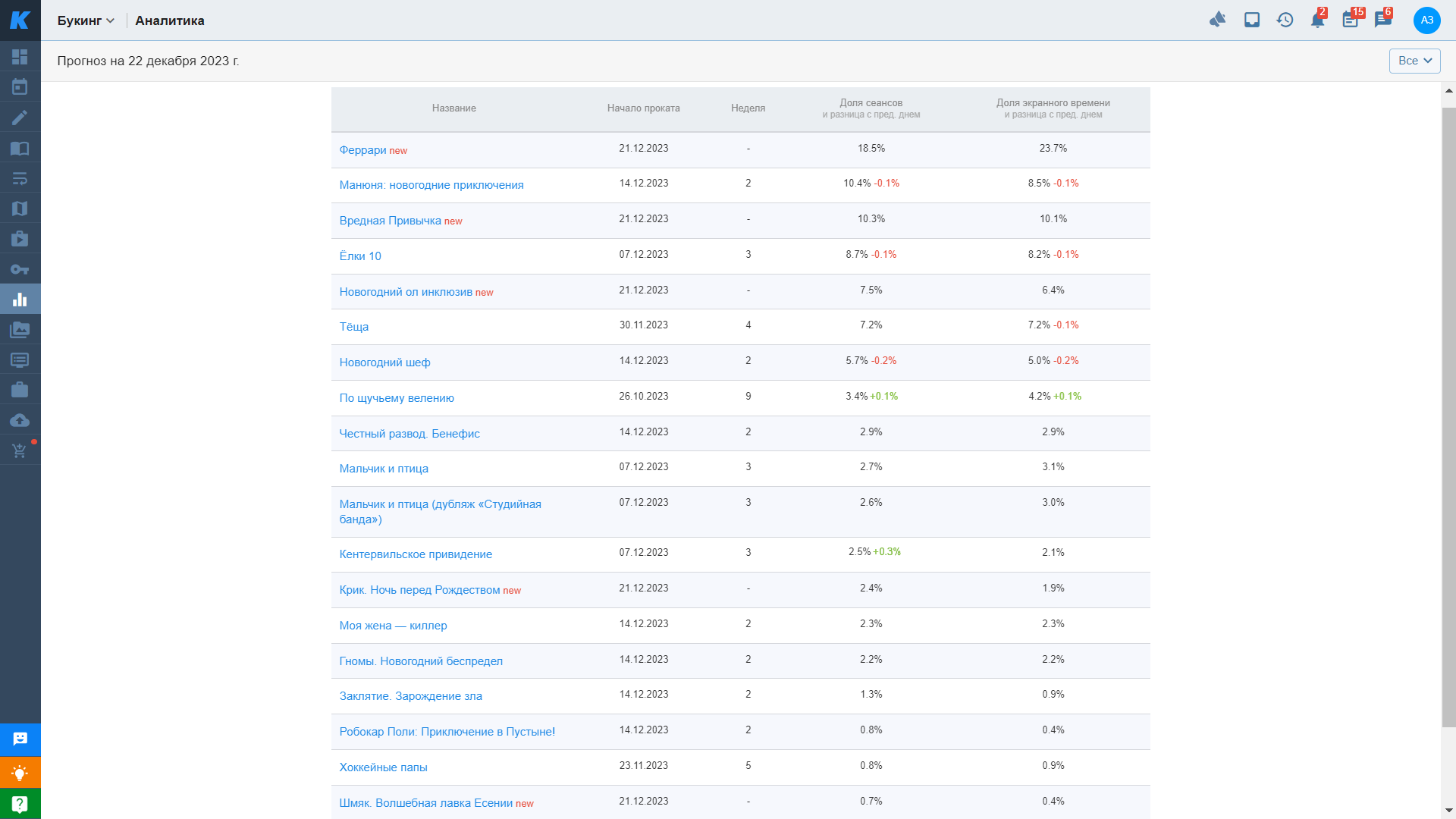Image resolution: width=1456 pixels, height=819 pixels.
Task: Click the bar chart analytics sidebar icon
Action: tap(20, 300)
